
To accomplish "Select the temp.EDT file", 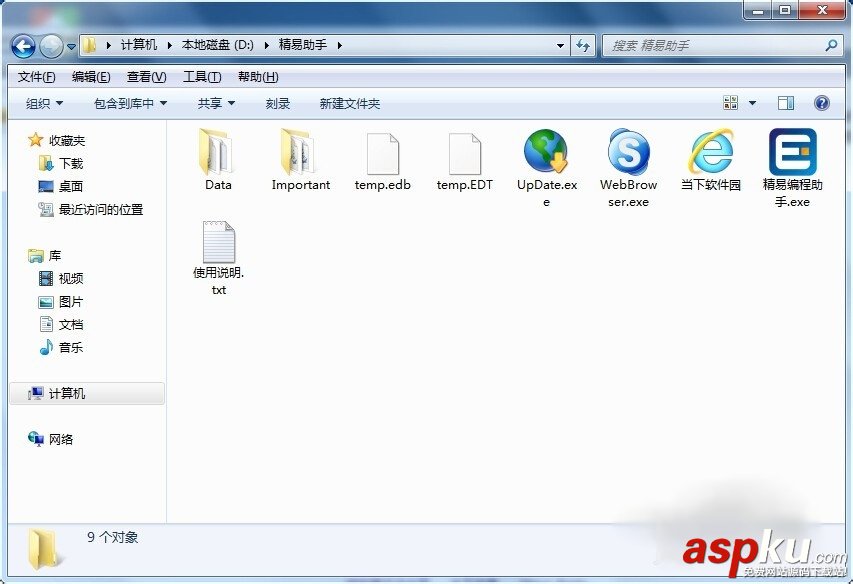I will click(465, 161).
